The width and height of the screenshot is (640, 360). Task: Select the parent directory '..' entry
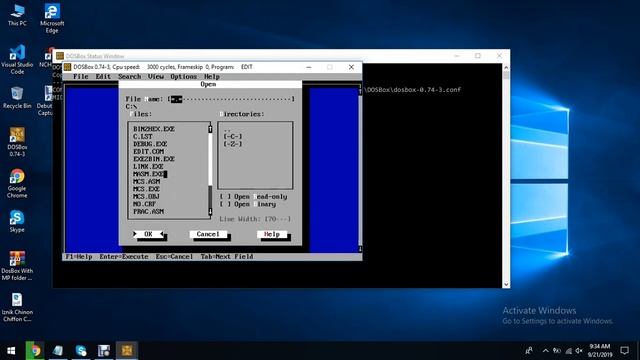click(x=227, y=130)
